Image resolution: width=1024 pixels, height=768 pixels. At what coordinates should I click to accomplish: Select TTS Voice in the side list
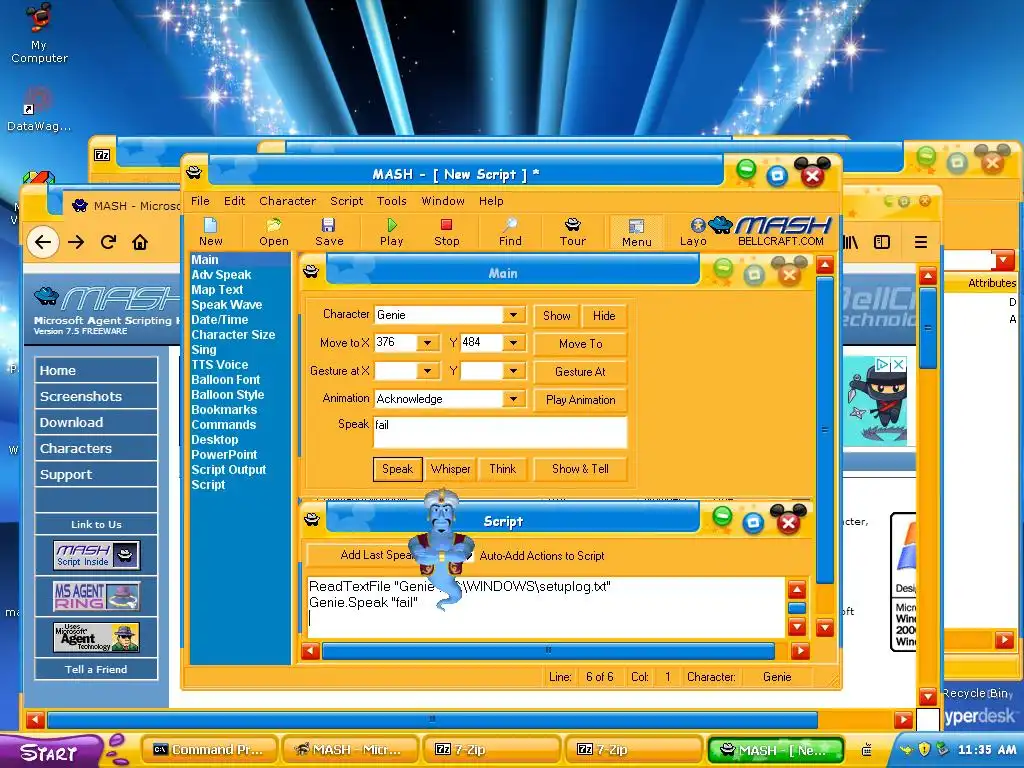tap(219, 365)
